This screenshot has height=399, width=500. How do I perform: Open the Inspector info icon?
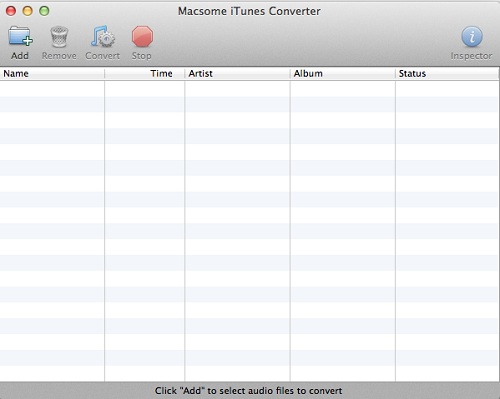472,36
